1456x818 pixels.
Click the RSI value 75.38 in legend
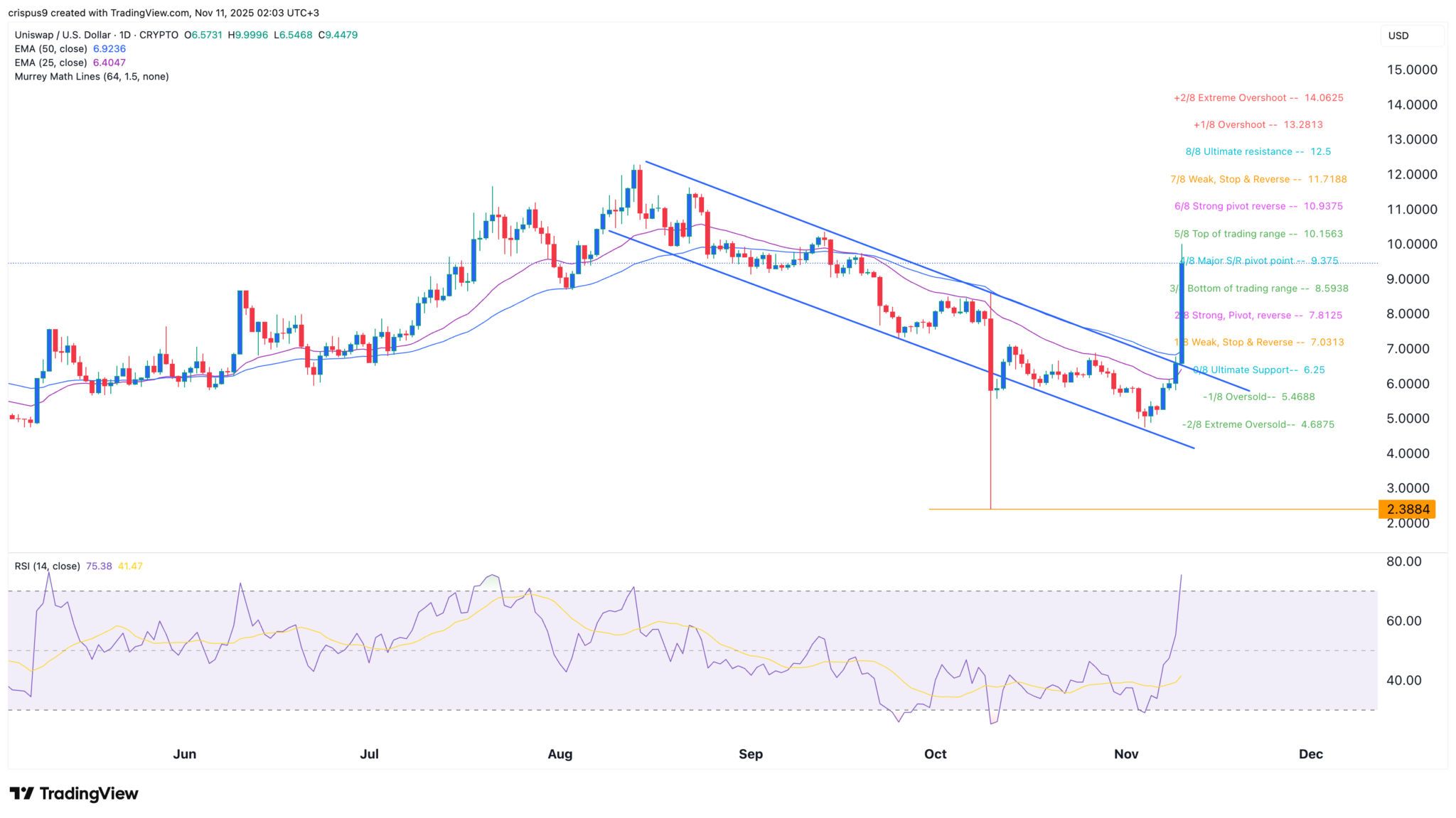99,566
